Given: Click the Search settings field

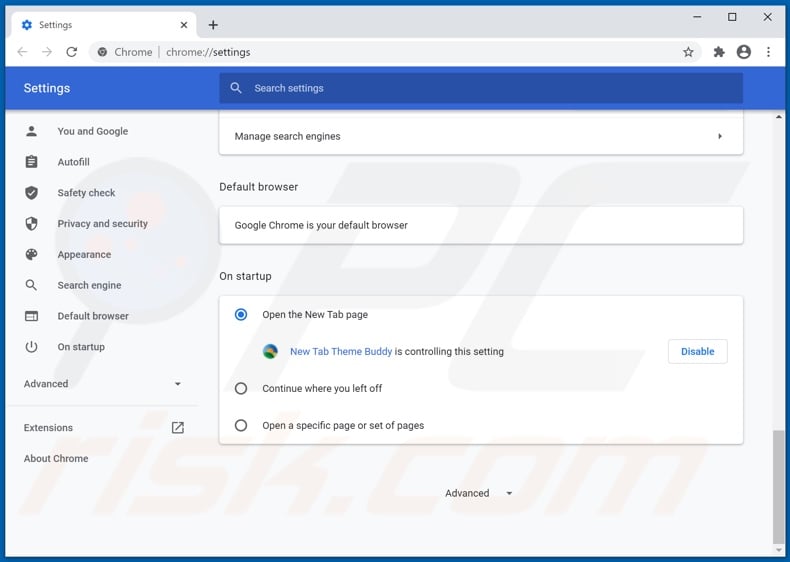Looking at the screenshot, I should tap(481, 88).
